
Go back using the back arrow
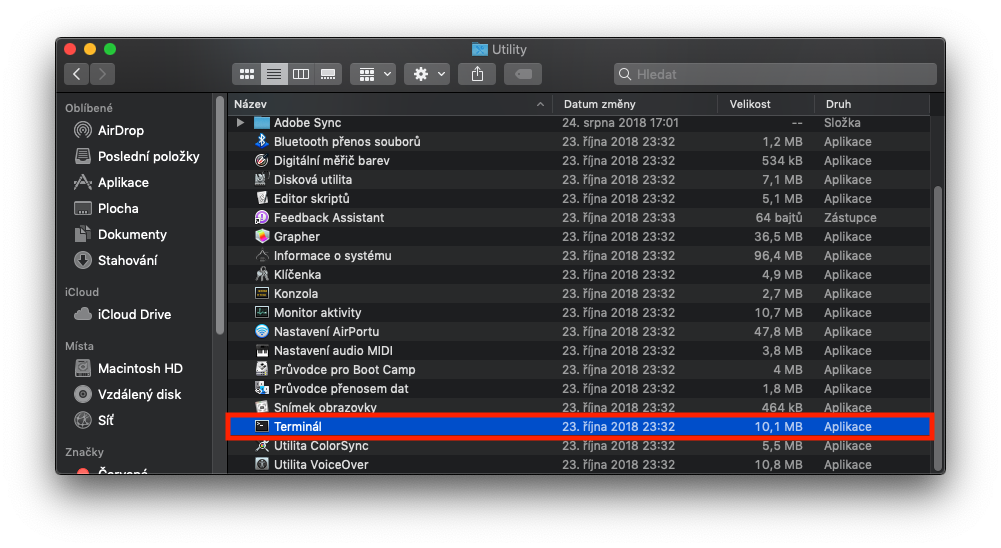[77, 74]
